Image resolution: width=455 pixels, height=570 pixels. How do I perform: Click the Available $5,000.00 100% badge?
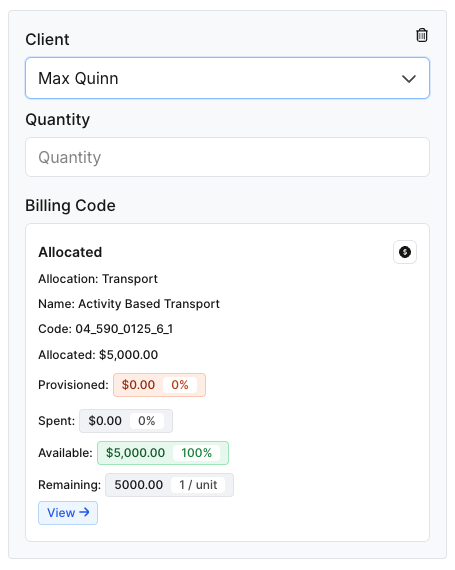163,453
